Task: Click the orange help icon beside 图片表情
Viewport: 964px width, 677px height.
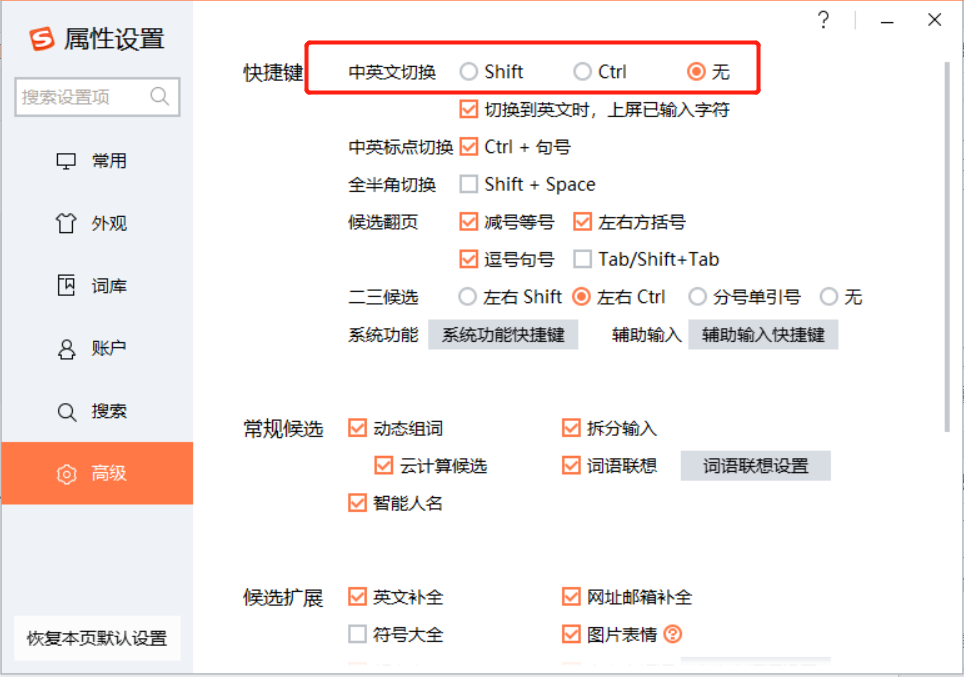Action: 673,634
